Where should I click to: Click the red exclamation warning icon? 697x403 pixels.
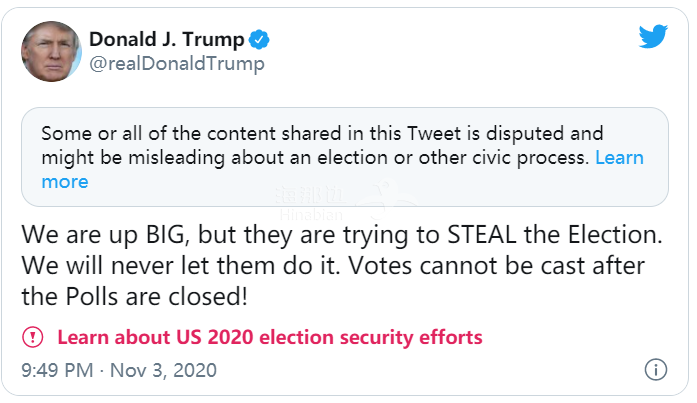33,337
